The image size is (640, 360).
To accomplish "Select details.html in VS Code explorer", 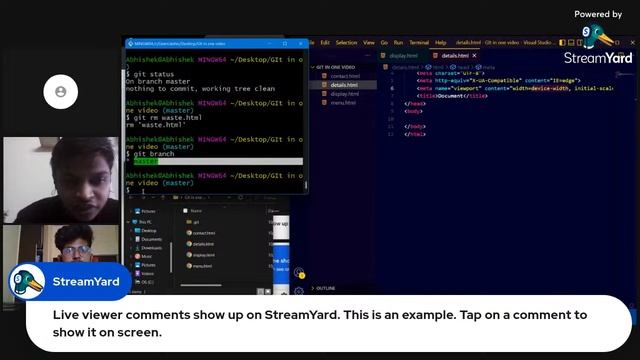I will tap(344, 85).
